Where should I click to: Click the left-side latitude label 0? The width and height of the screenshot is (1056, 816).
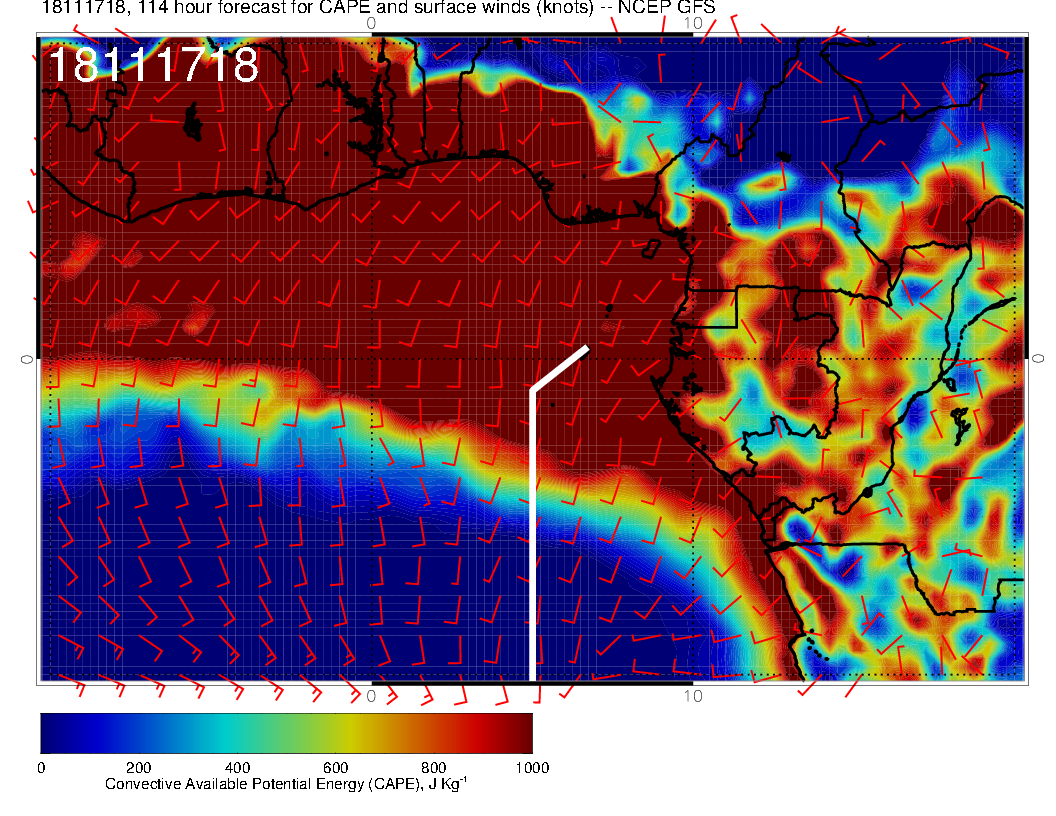point(26,360)
